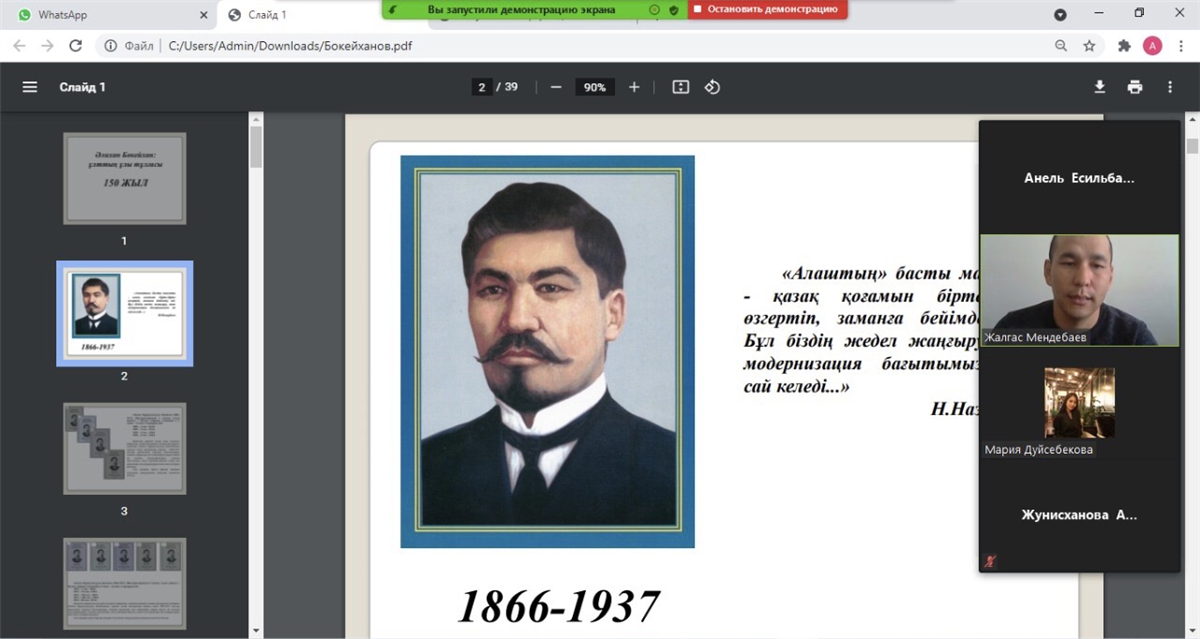Viewport: 1200px width, 639px height.
Task: Close the WhatsApp tab
Action: click(204, 15)
